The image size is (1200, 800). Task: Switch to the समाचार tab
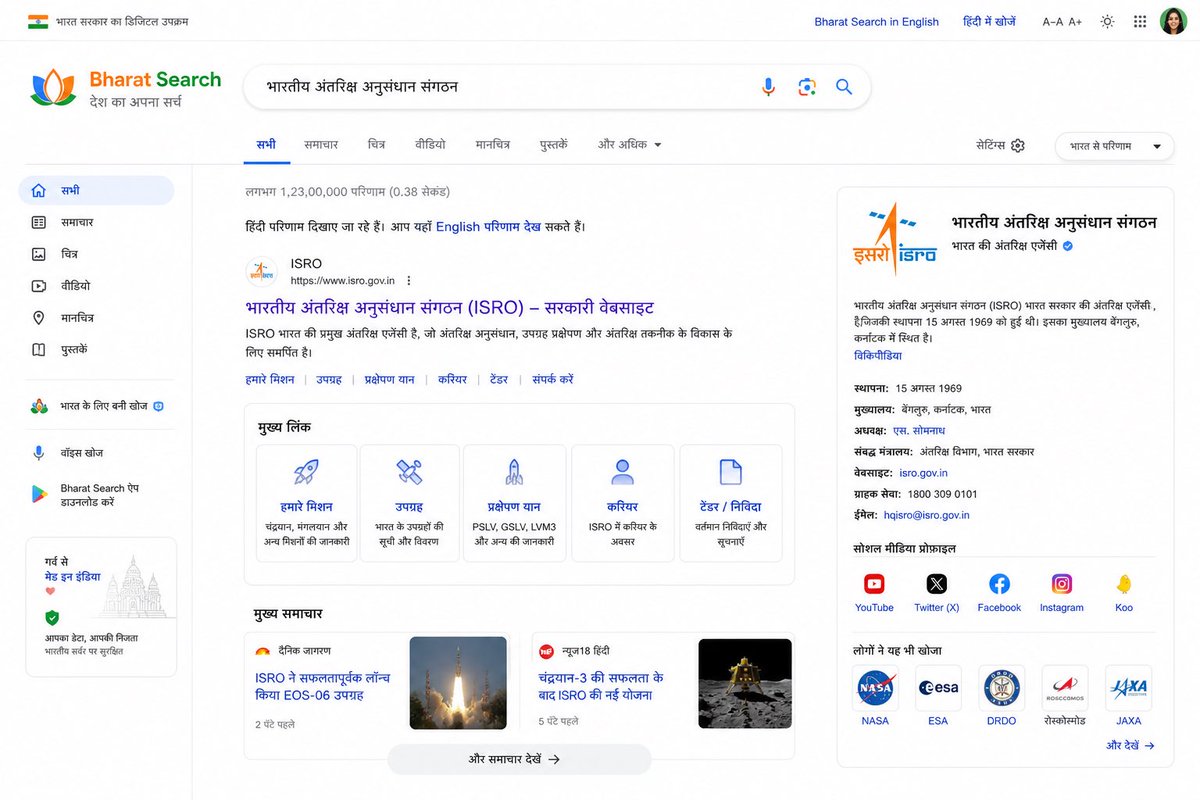point(321,145)
